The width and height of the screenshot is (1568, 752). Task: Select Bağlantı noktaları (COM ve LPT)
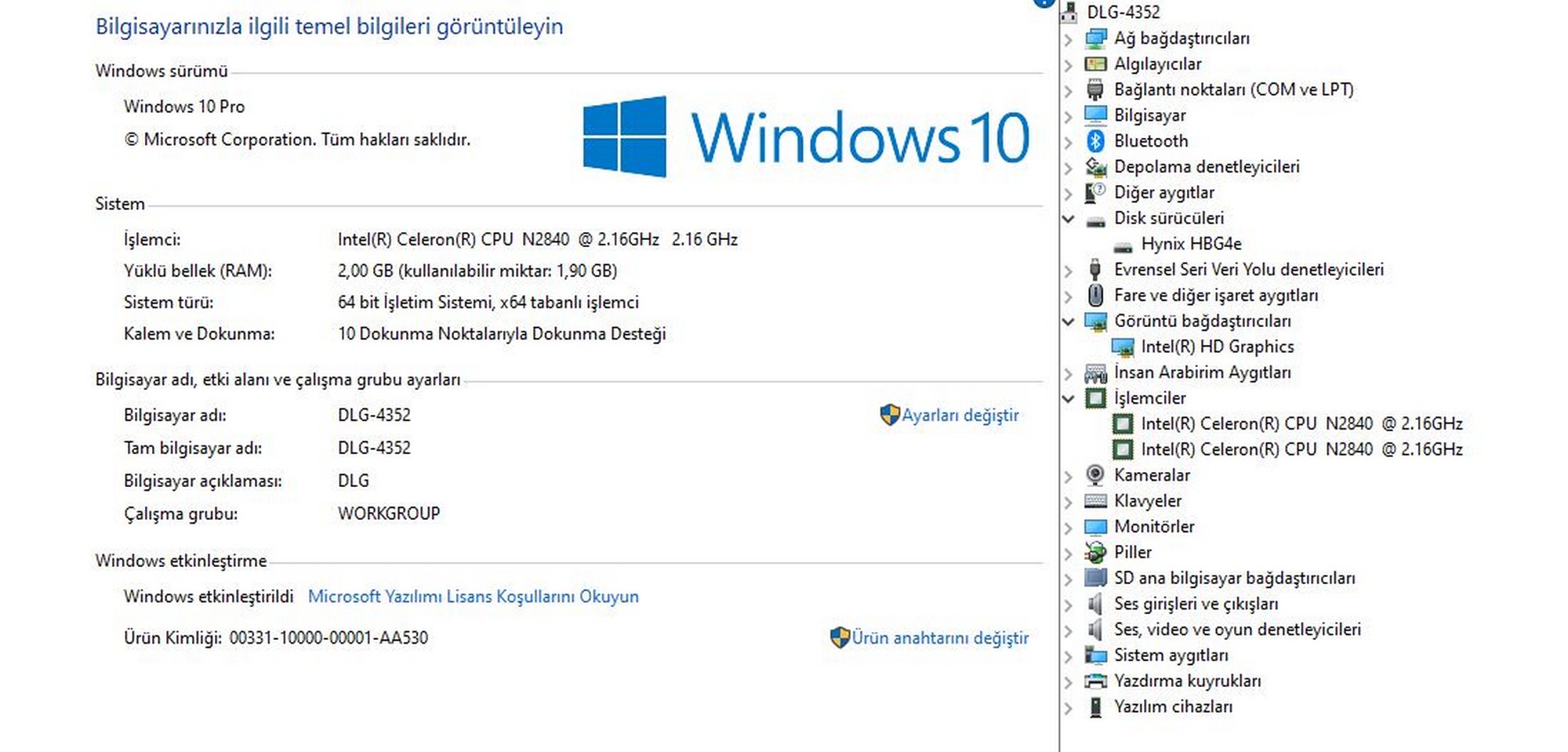pyautogui.click(x=1233, y=89)
